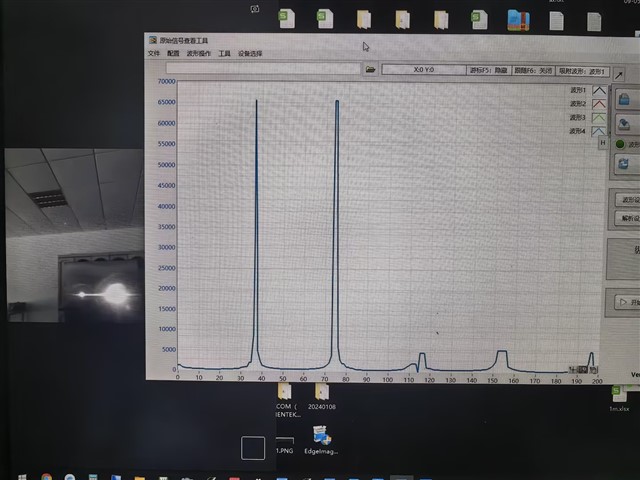The width and height of the screenshot is (640, 480).
Task: Click the 波形1 black legend swatch
Action: 599,90
